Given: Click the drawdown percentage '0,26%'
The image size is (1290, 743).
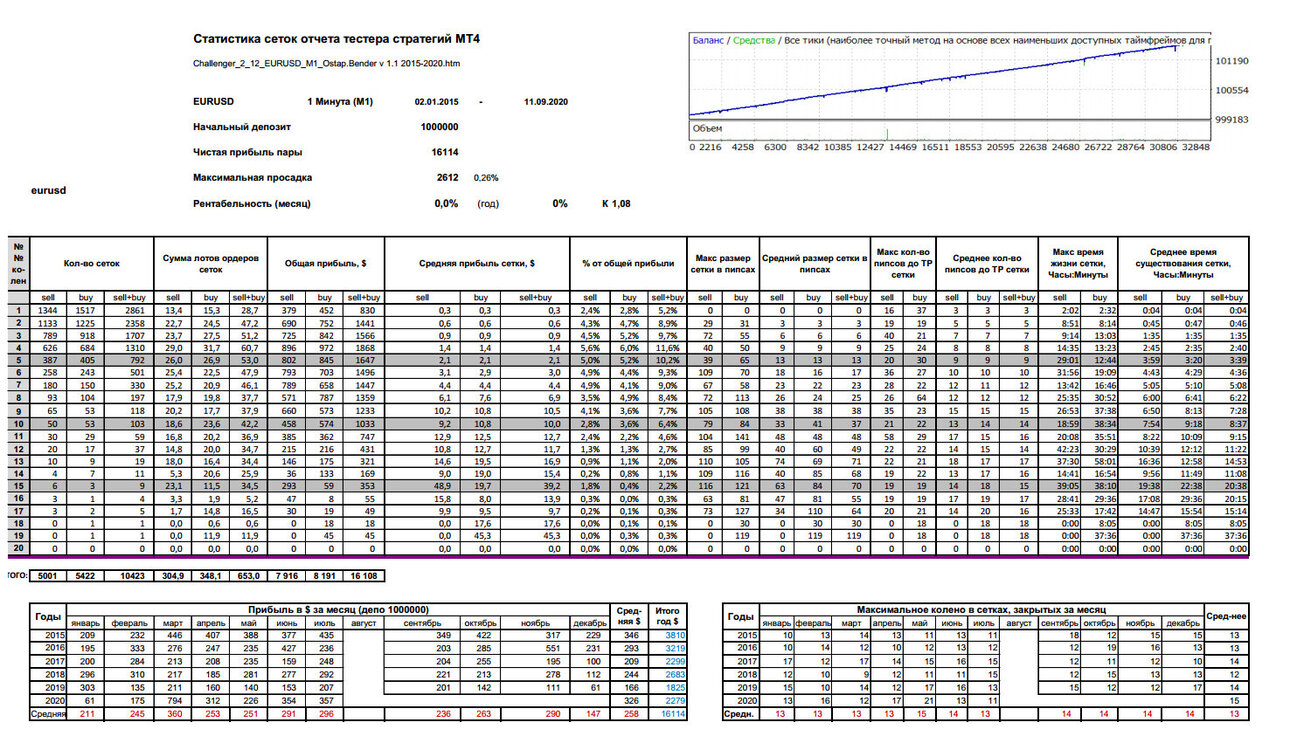Looking at the screenshot, I should point(486,178).
